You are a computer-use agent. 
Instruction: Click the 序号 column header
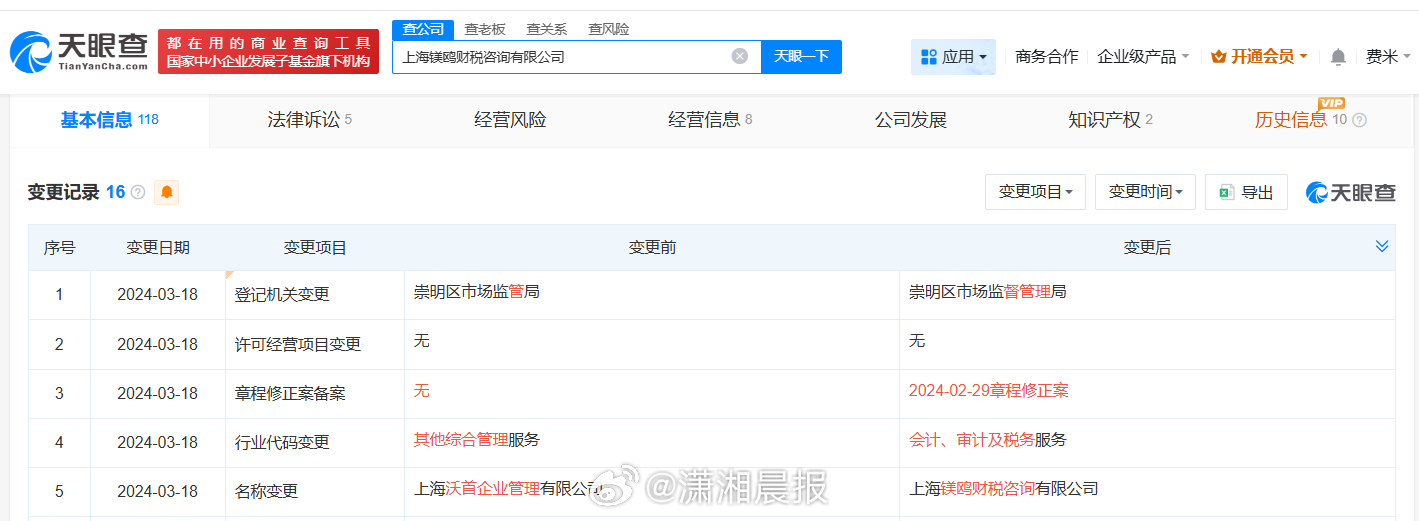59,247
